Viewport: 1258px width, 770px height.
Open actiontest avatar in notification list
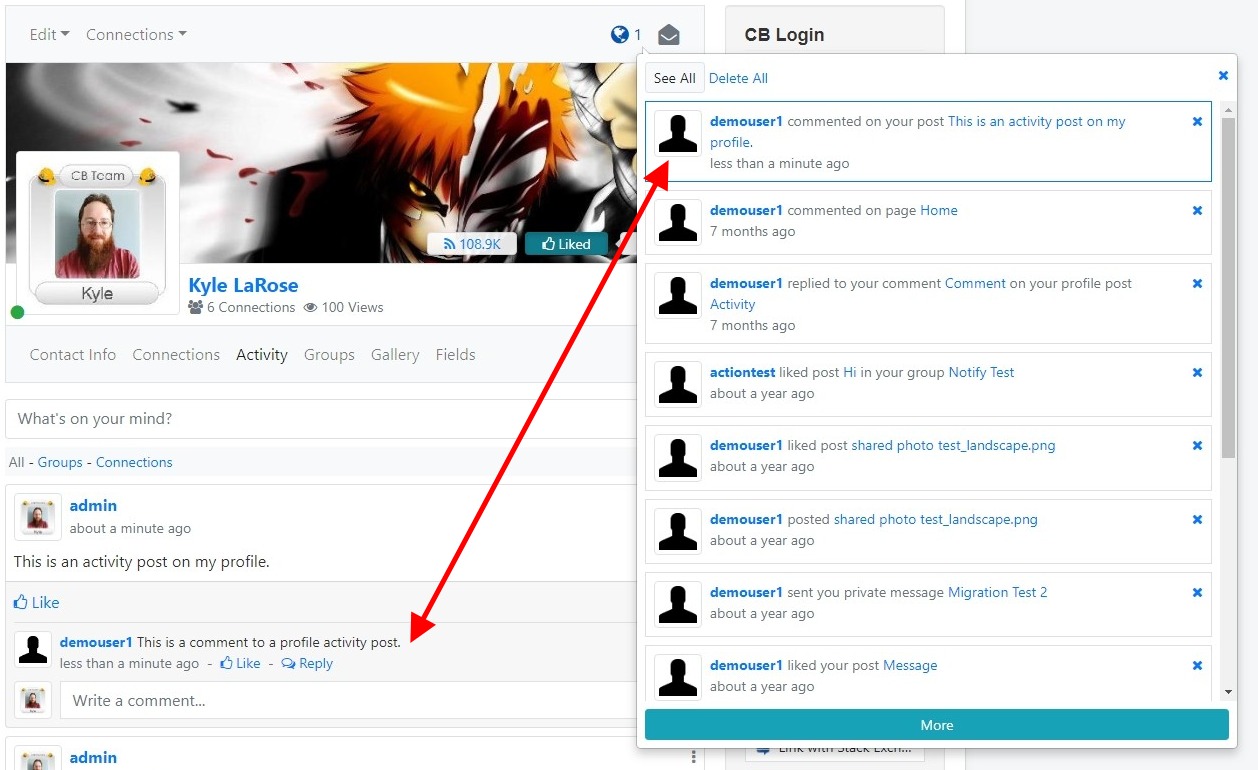point(678,384)
